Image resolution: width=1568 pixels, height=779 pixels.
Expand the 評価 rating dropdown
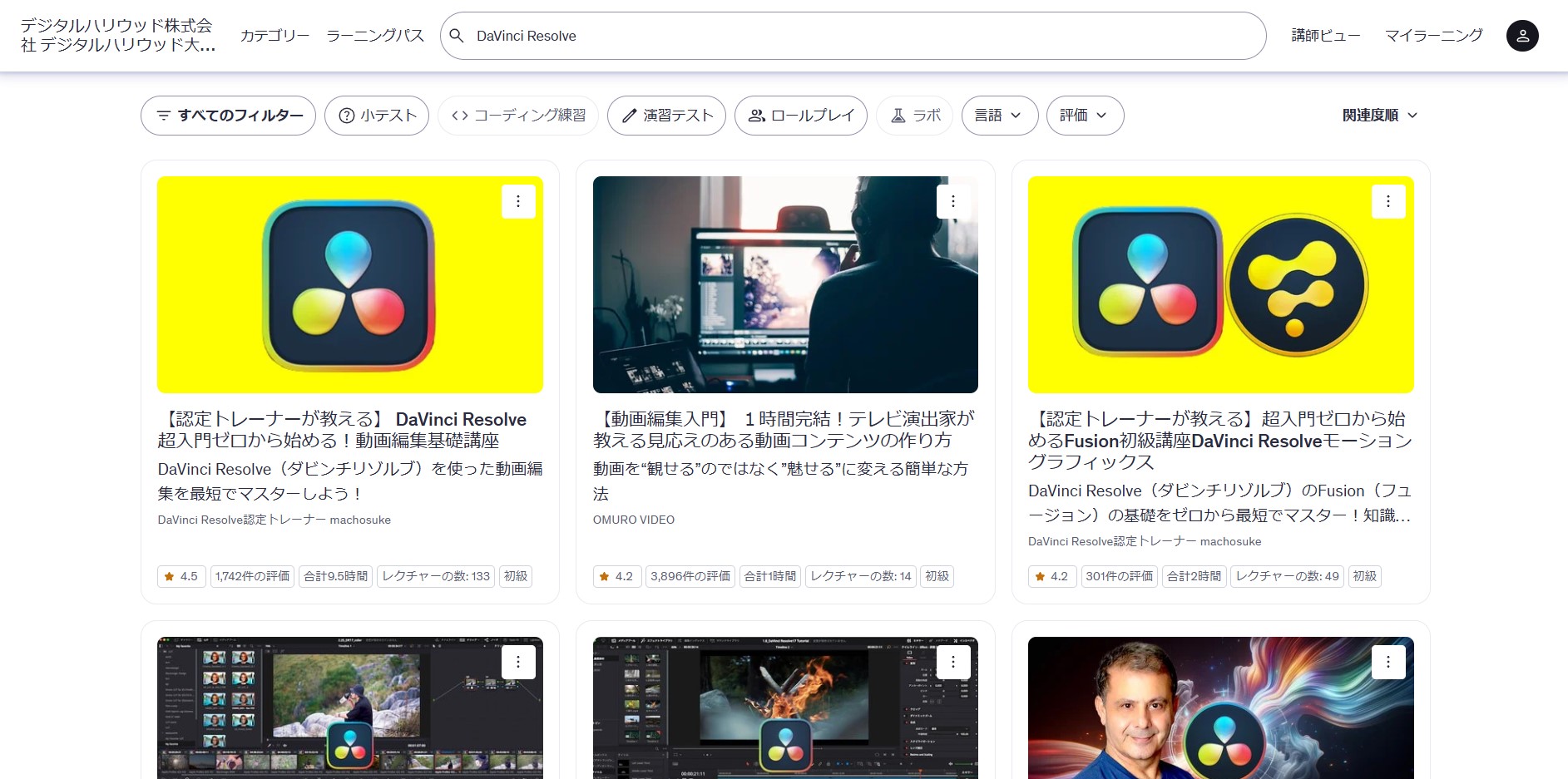(1084, 116)
